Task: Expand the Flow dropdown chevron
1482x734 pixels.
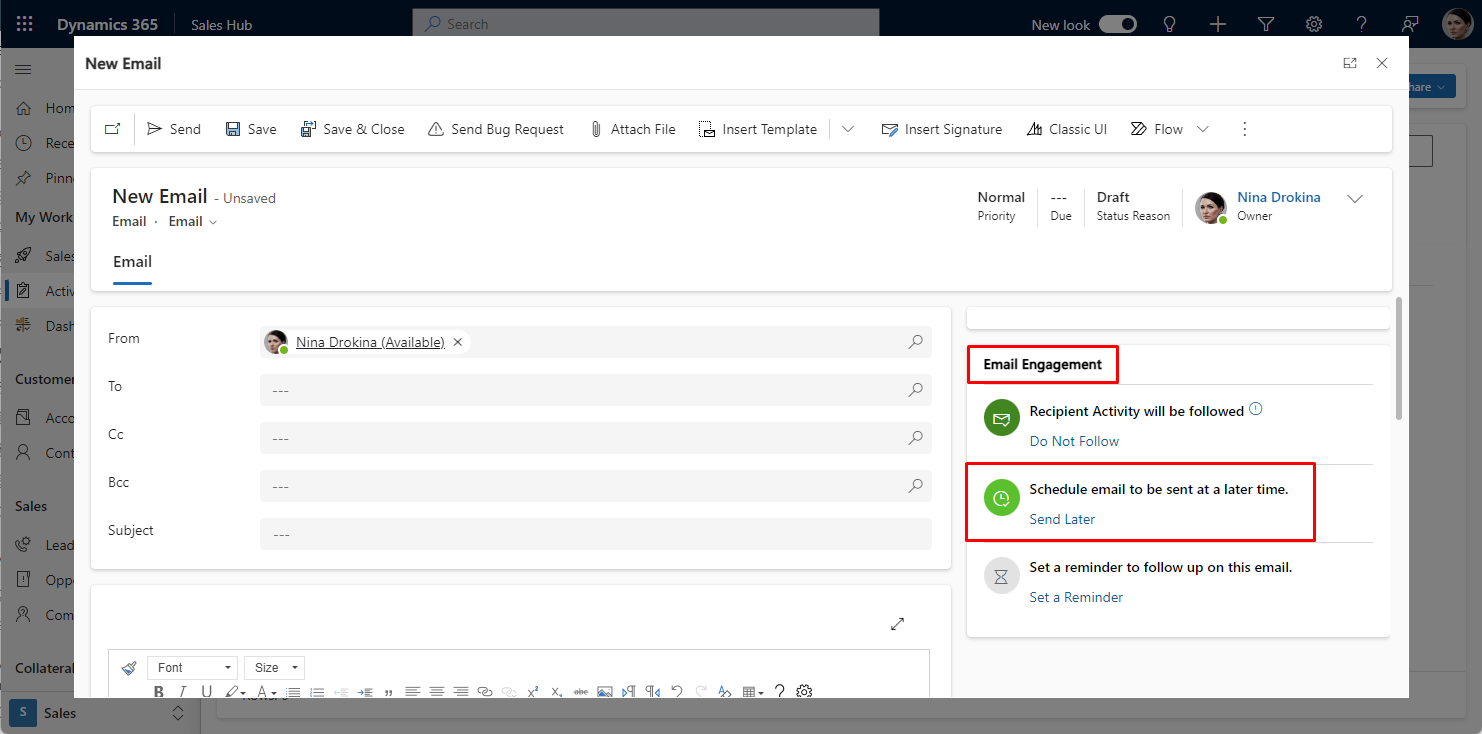Action: 1203,129
